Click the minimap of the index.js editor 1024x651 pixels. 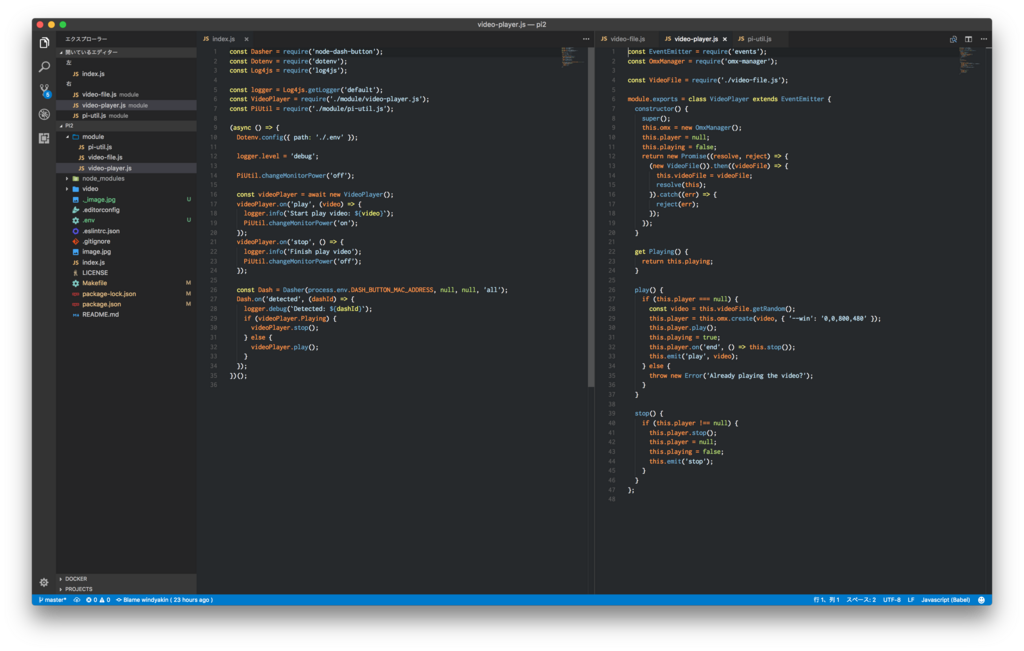click(x=573, y=57)
